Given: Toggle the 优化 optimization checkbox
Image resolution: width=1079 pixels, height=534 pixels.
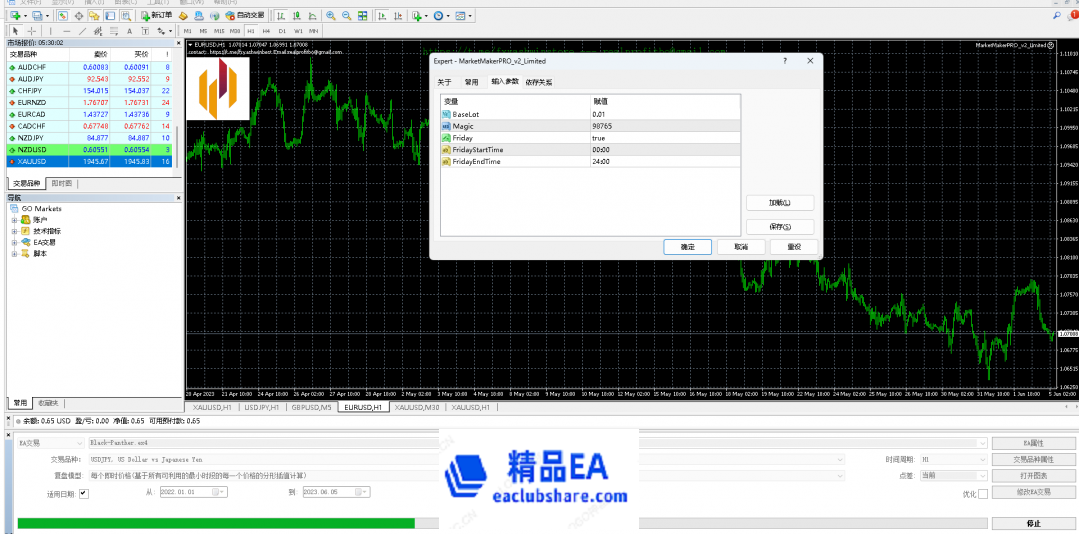Looking at the screenshot, I should tap(982, 493).
